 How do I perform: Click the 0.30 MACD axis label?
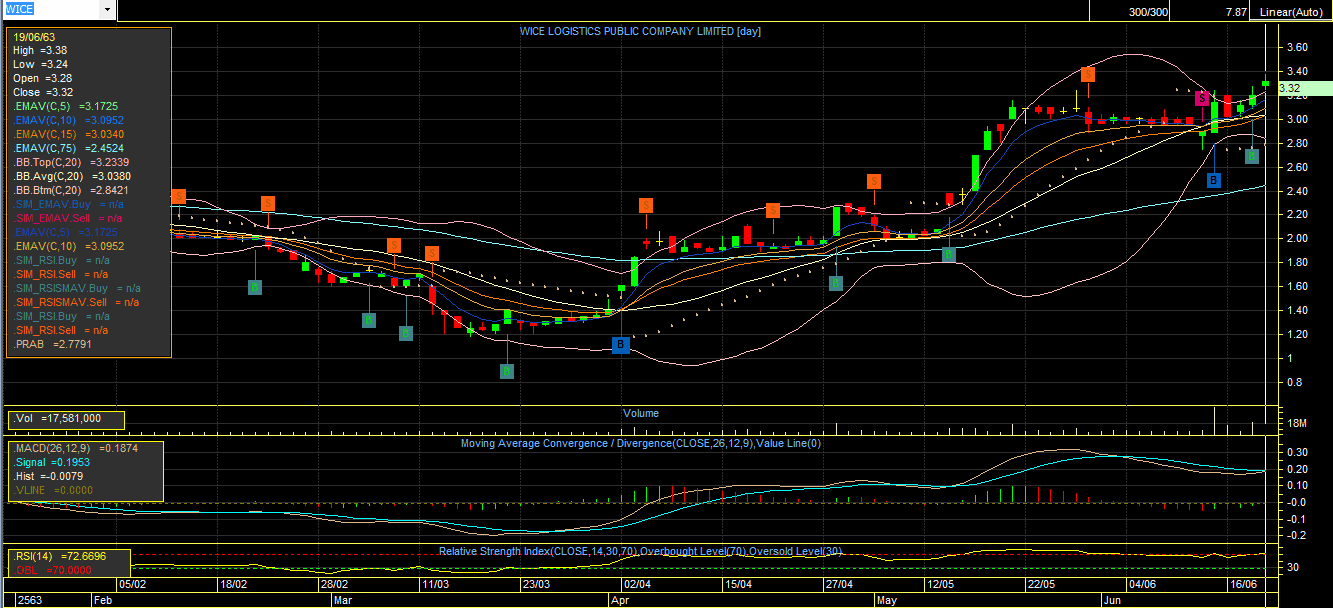1297,452
